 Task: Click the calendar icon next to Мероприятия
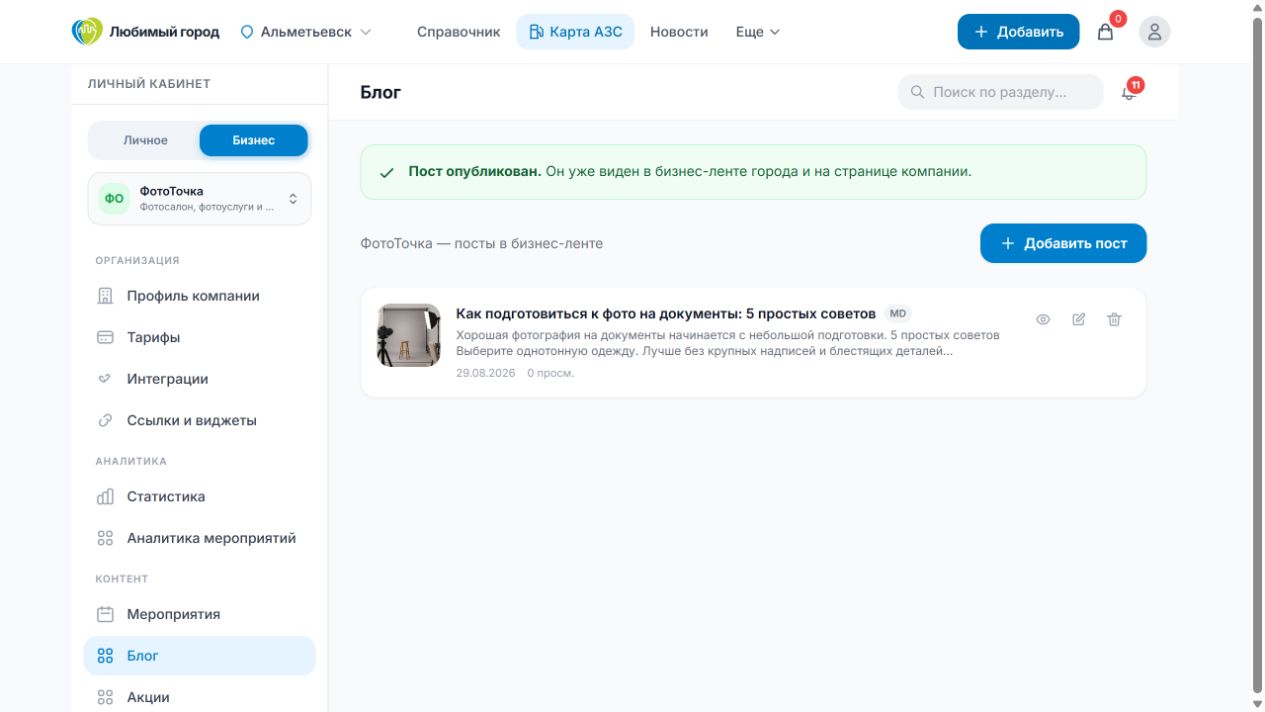pyautogui.click(x=105, y=614)
